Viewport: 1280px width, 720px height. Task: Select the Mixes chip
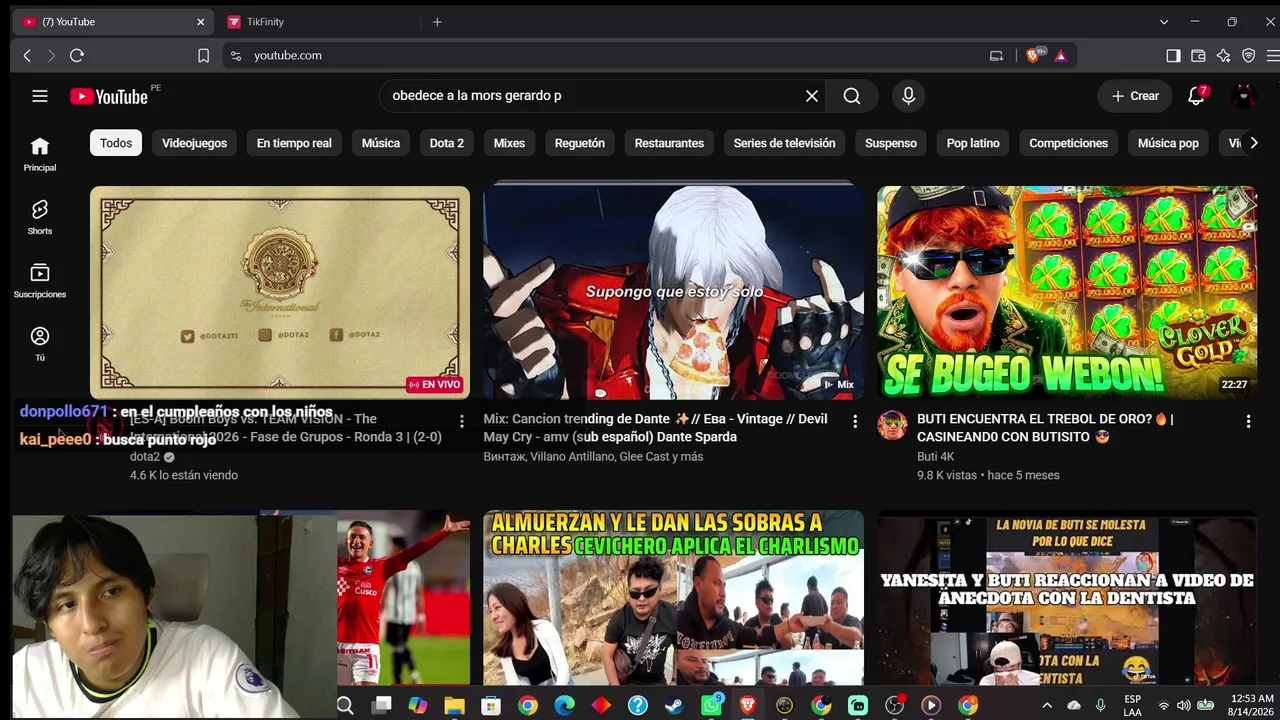tap(509, 143)
